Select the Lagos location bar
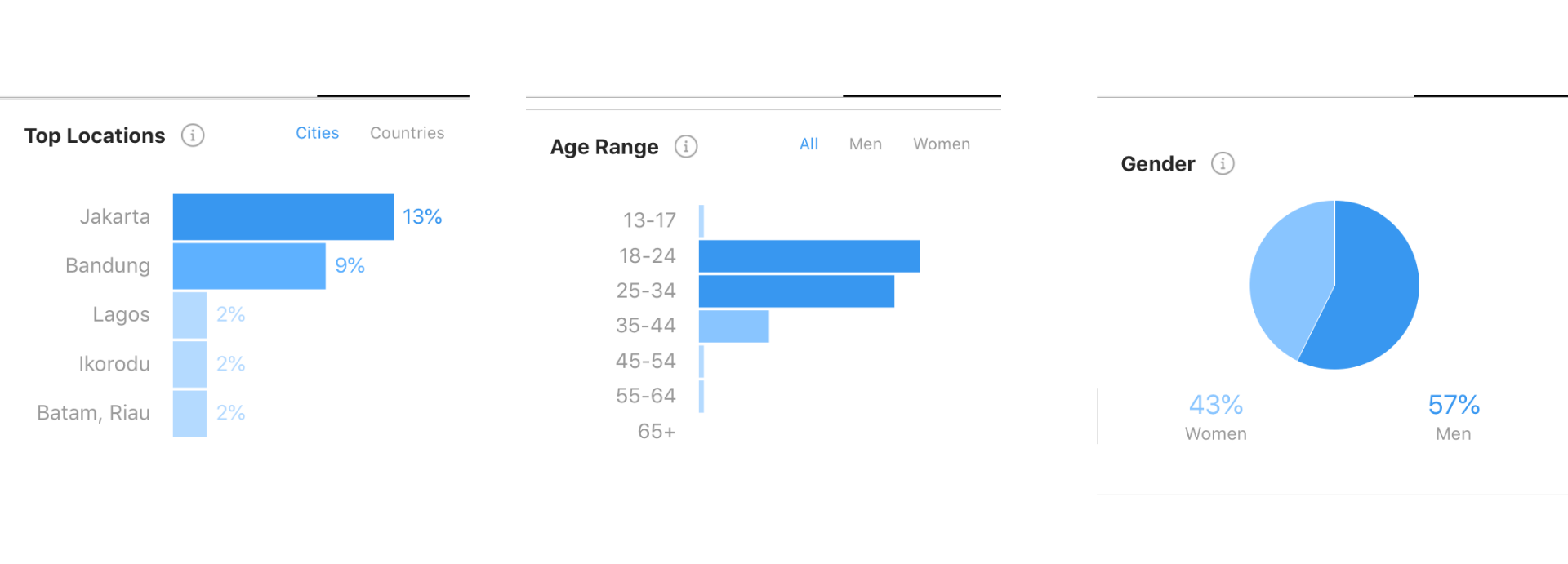 (x=189, y=315)
